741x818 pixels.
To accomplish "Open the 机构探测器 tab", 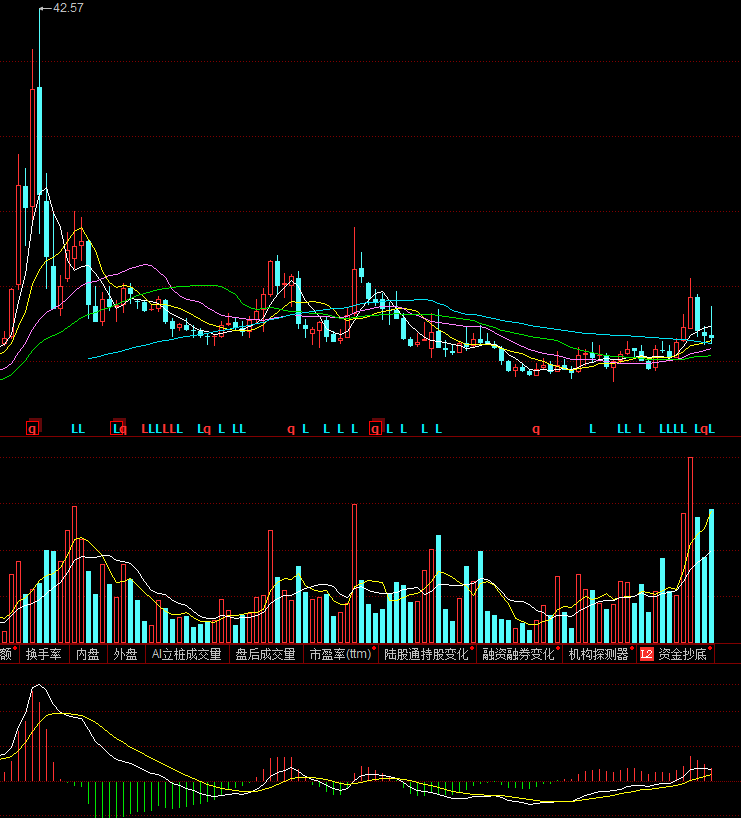I will point(599,654).
